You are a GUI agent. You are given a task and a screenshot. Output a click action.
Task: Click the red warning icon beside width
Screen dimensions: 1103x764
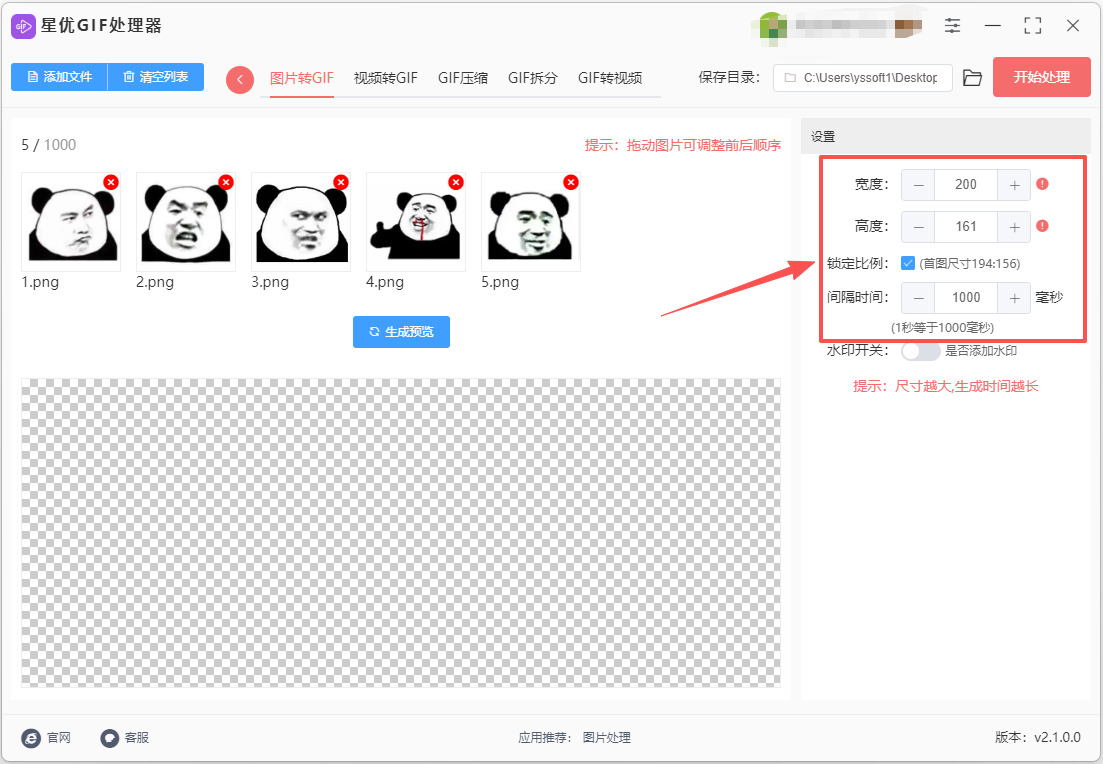(x=1043, y=184)
